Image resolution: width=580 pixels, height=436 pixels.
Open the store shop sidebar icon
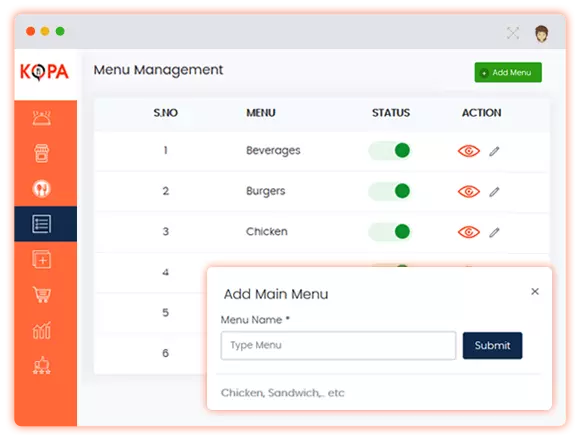click(x=42, y=153)
